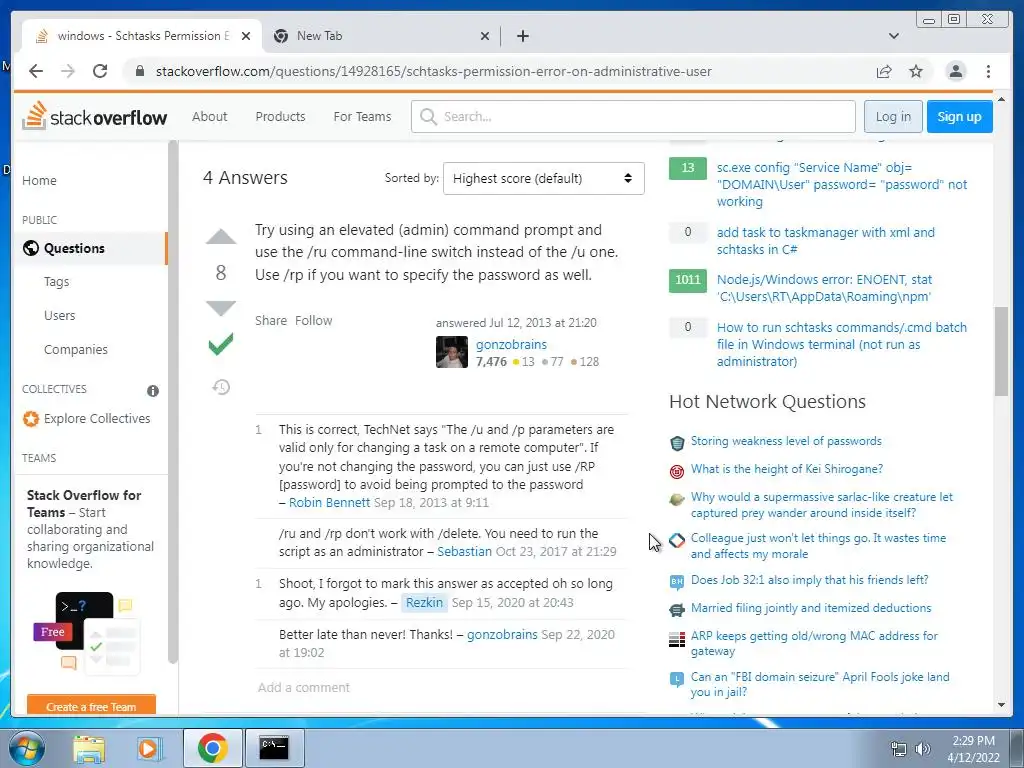Click in the Search input field

point(633,116)
